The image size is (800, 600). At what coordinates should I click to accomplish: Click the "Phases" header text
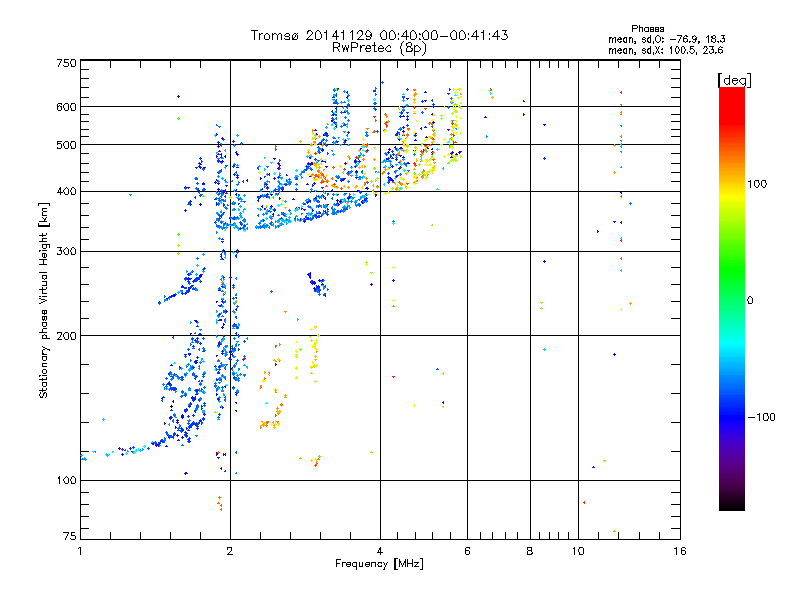click(647, 29)
